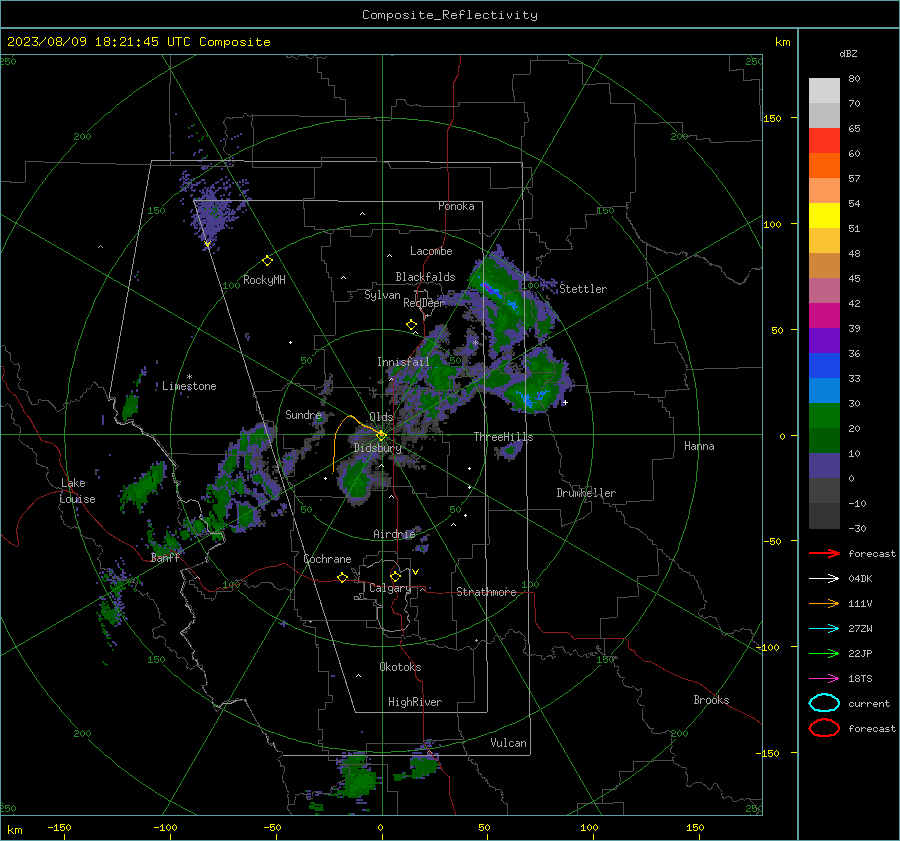Click the 65 dBZ red color swatch
The height and width of the screenshot is (841, 900).
[824, 141]
